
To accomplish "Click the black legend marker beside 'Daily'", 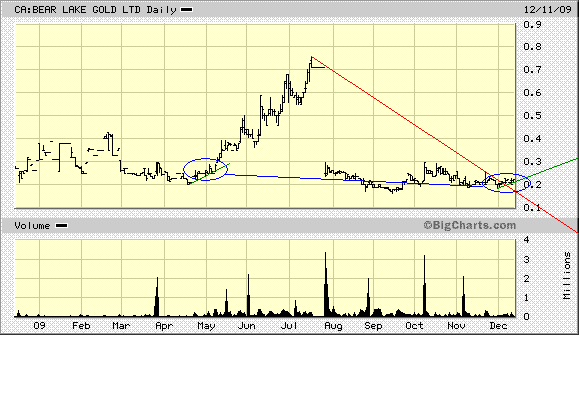I will 186,10.
